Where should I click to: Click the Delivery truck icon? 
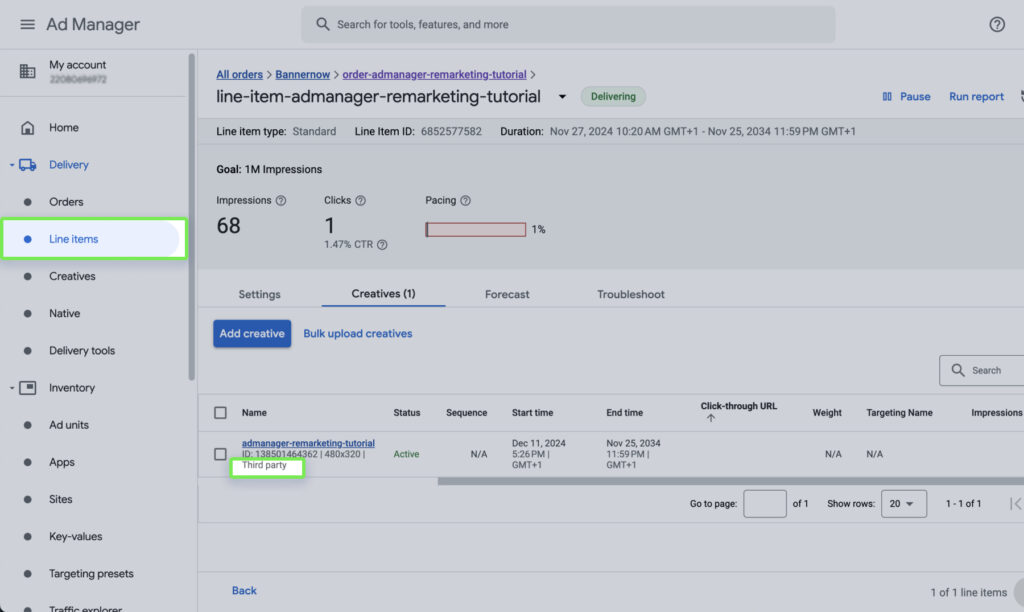point(27,165)
